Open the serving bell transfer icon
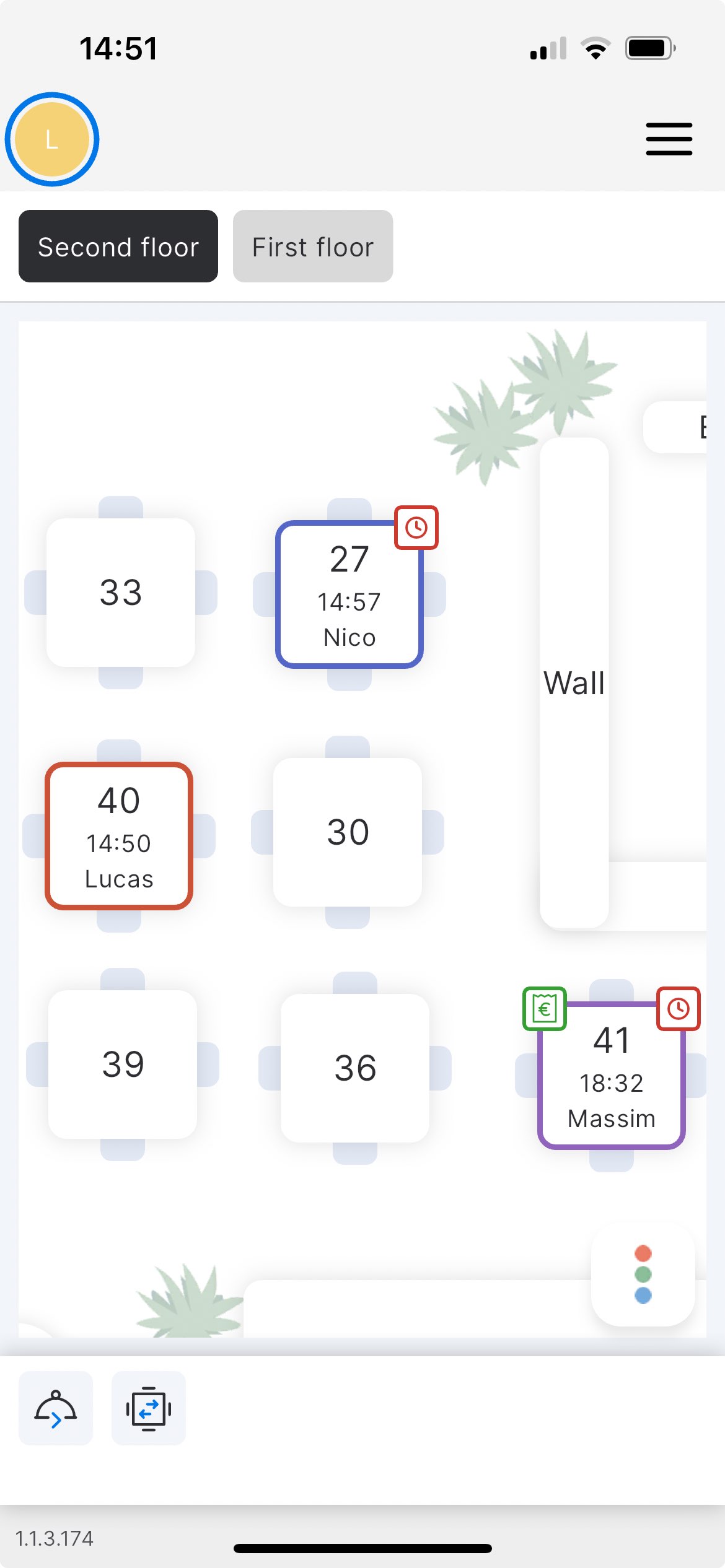This screenshot has height=1568, width=725. [x=56, y=1409]
